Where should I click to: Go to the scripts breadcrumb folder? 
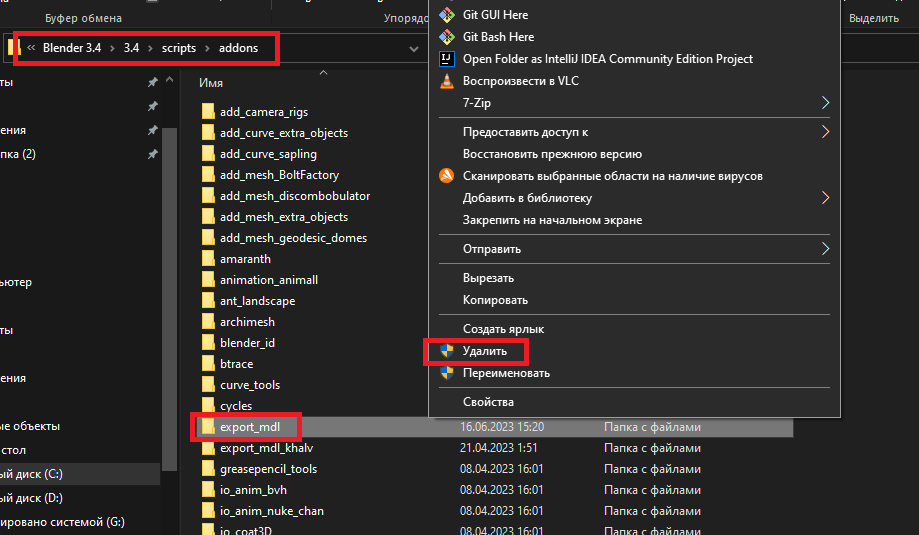[x=179, y=48]
